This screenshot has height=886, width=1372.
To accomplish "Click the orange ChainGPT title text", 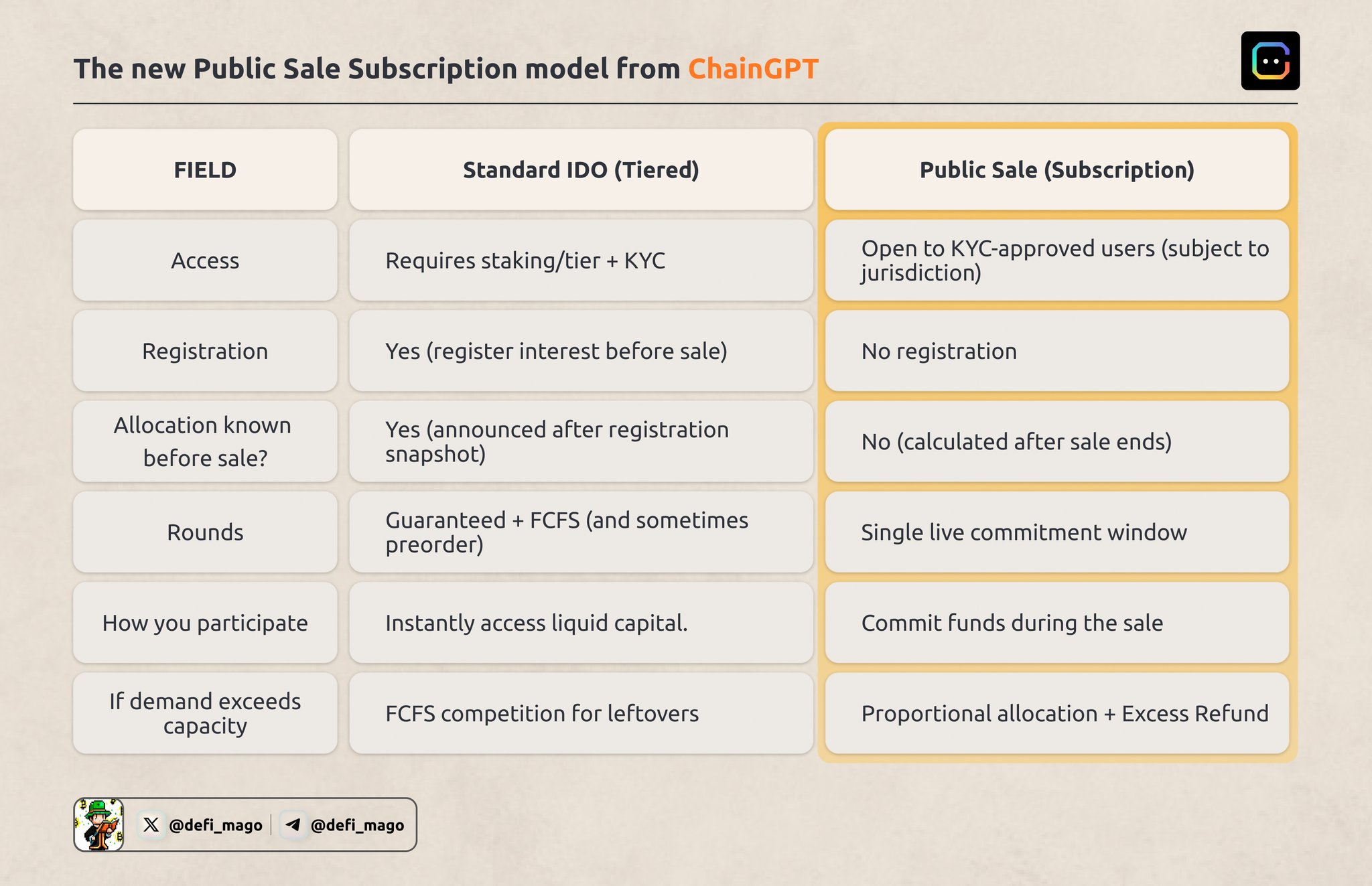I will pos(753,69).
